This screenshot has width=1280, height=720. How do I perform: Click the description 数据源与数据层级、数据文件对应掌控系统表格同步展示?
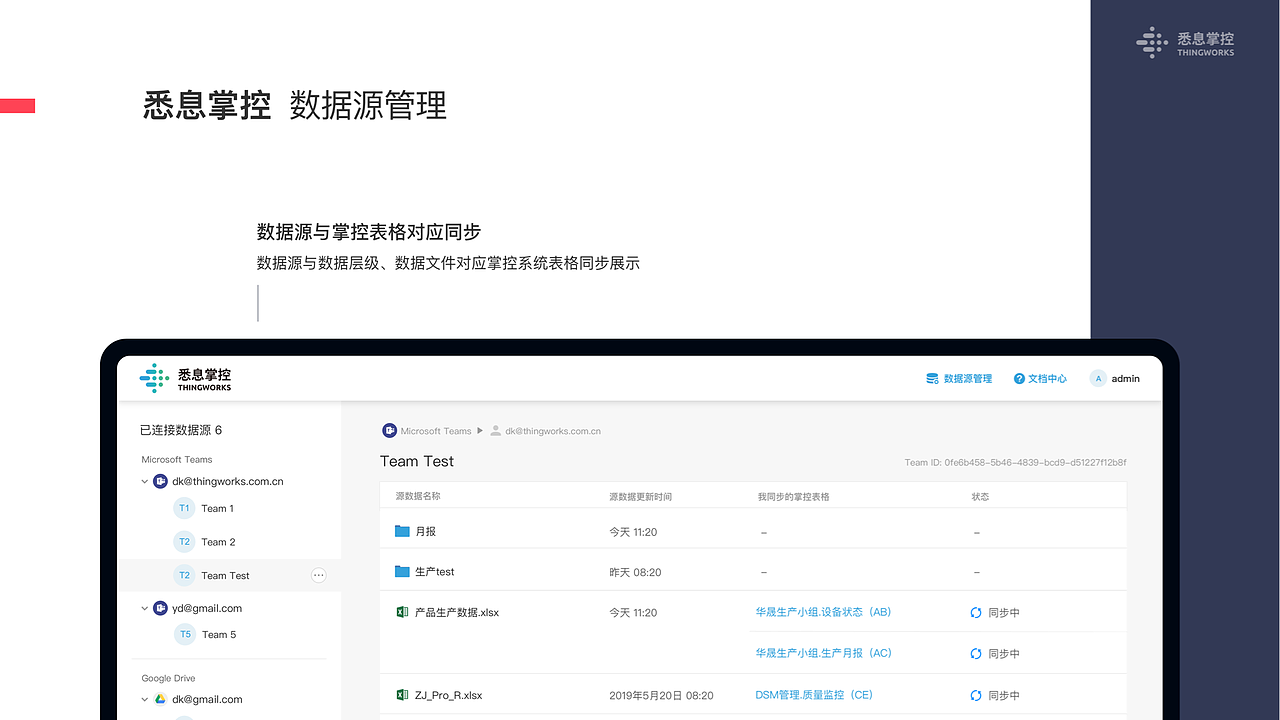448,264
